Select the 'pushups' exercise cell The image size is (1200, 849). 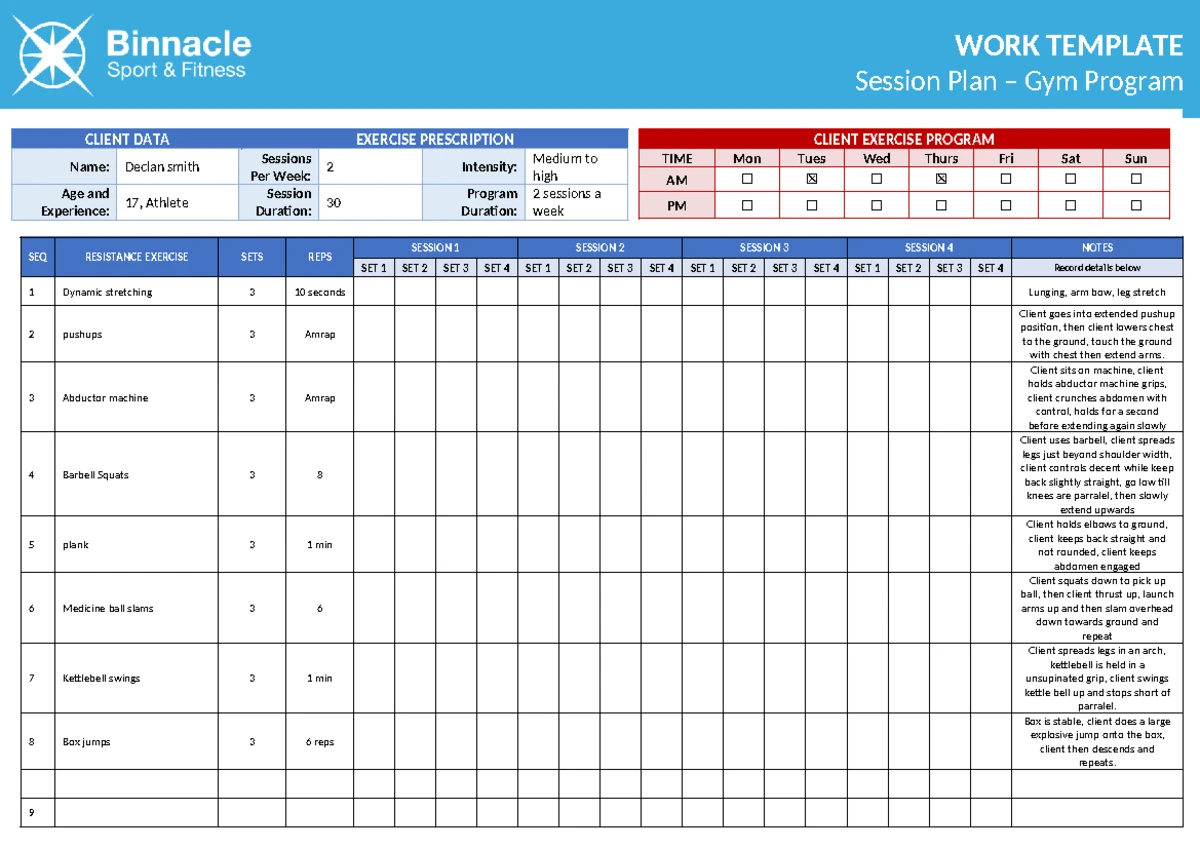tap(136, 334)
